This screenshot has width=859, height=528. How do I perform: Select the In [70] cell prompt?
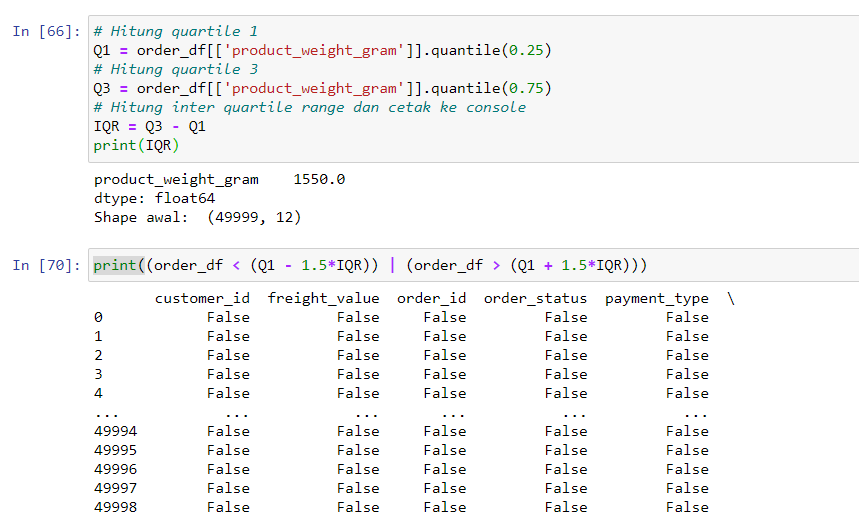pos(47,266)
